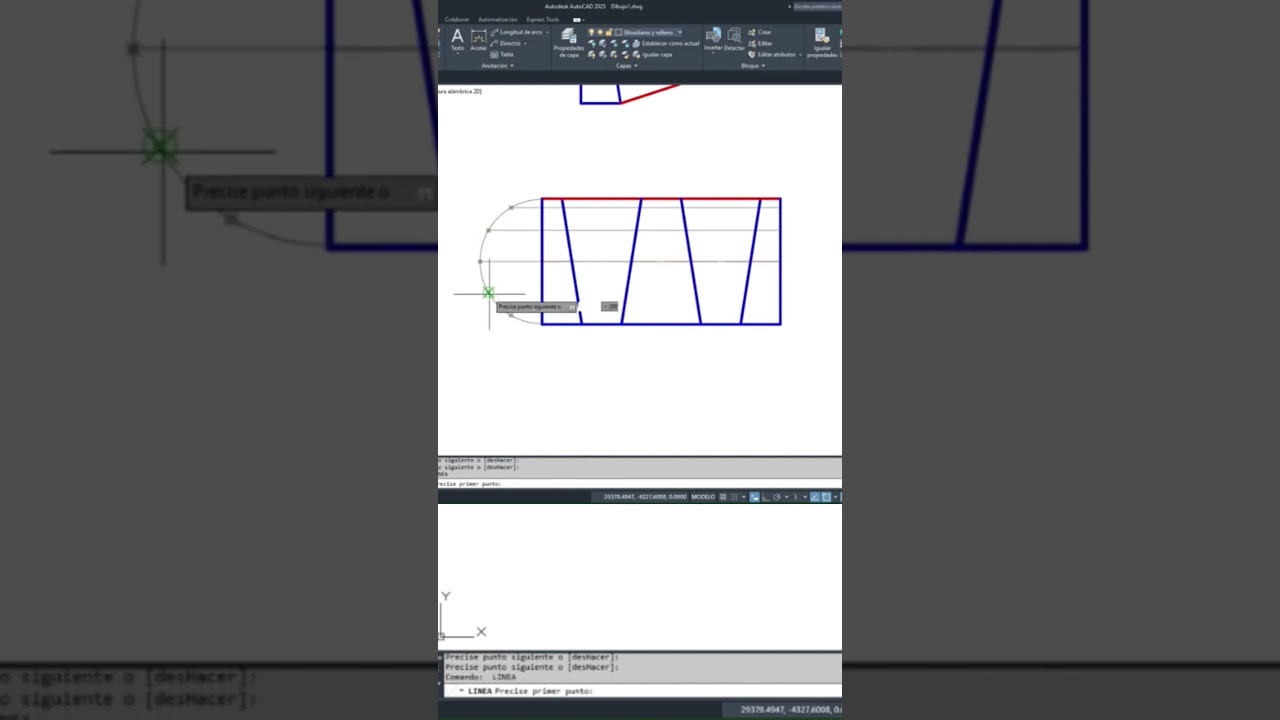Screen dimensions: 1280x720
Task: Toggle snap mode in status bar
Action: [x=734, y=496]
